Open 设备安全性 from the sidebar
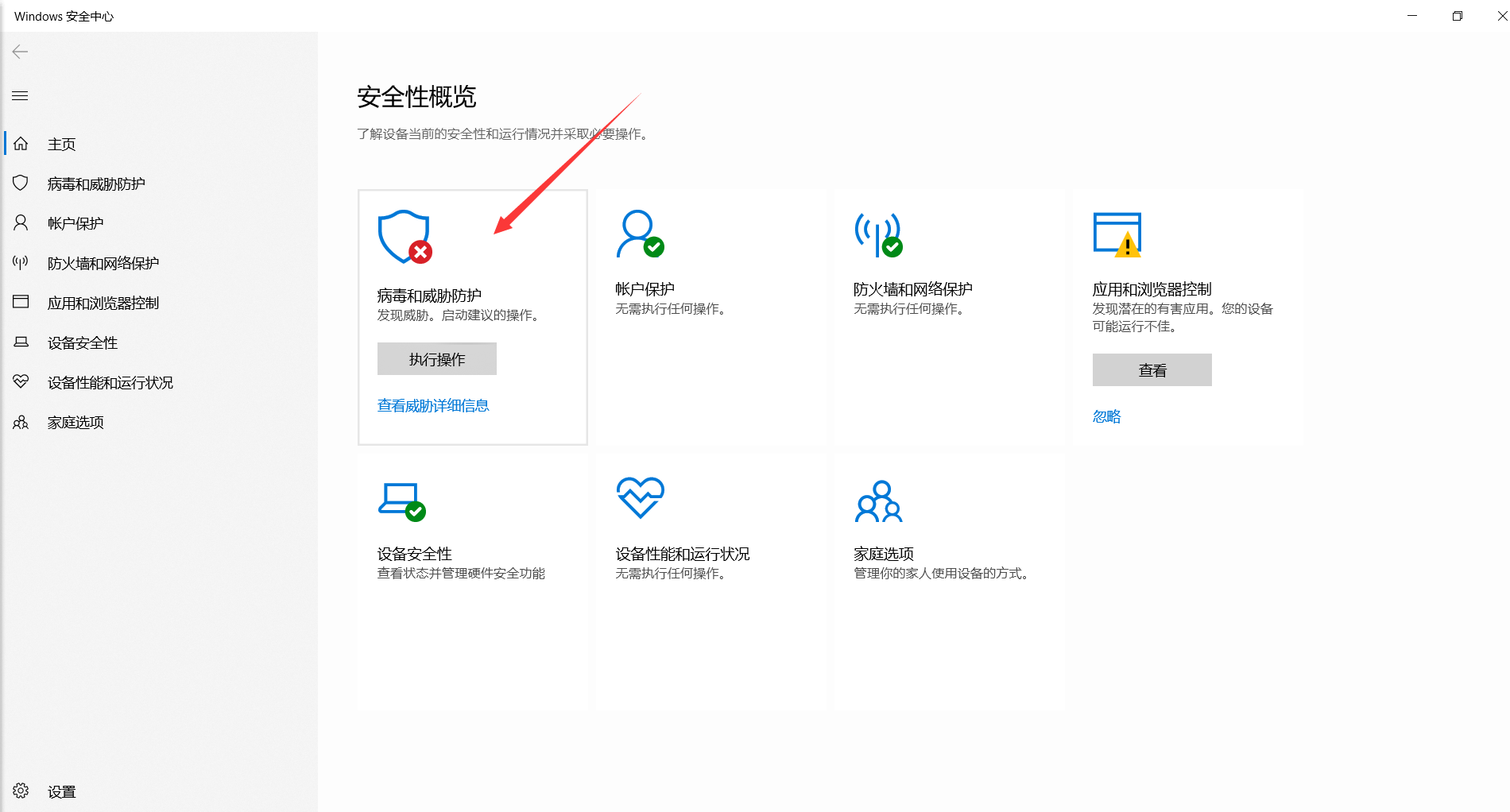This screenshot has width=1510, height=812. [x=83, y=342]
